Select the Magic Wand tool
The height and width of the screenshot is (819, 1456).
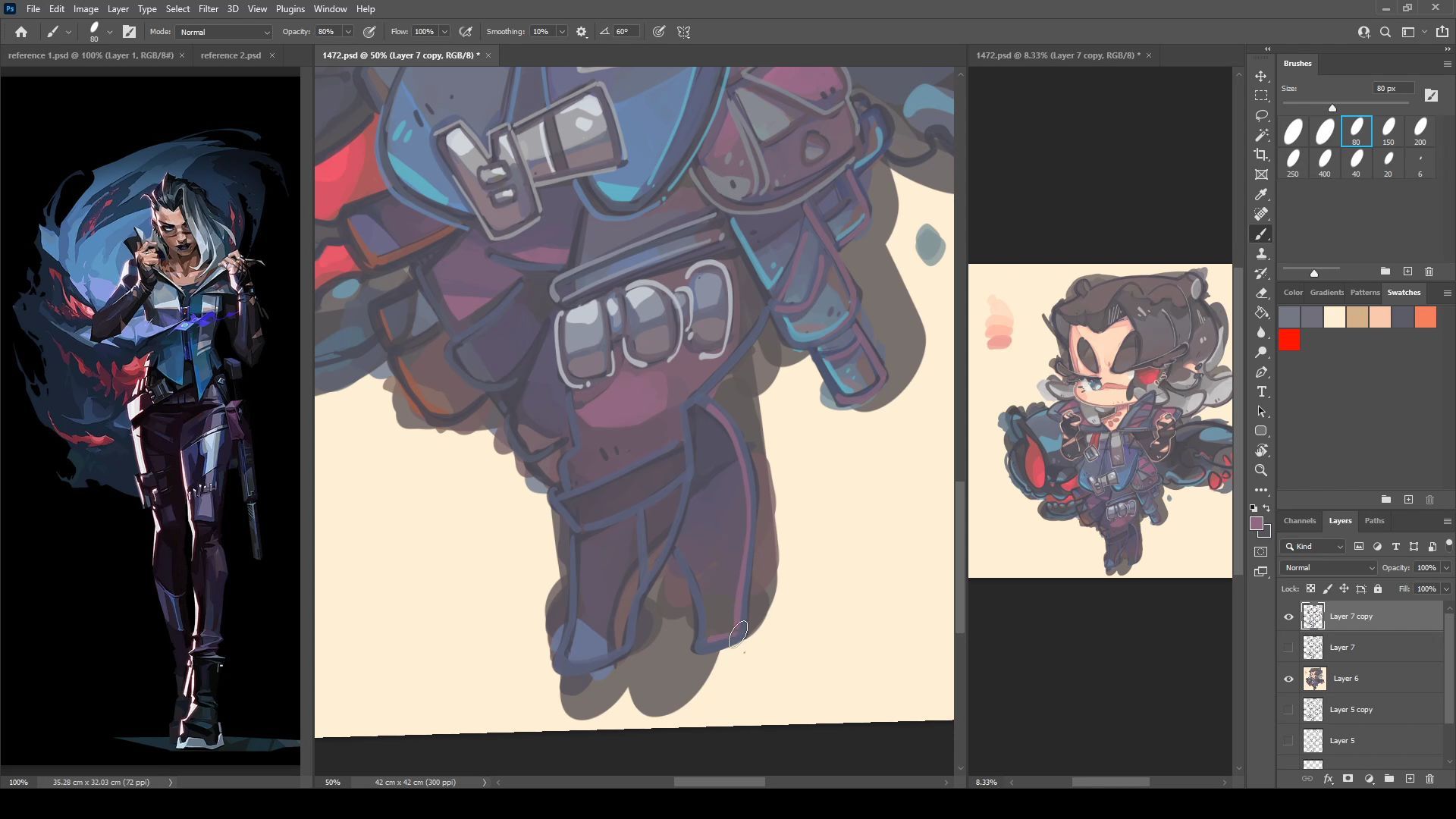(1261, 136)
